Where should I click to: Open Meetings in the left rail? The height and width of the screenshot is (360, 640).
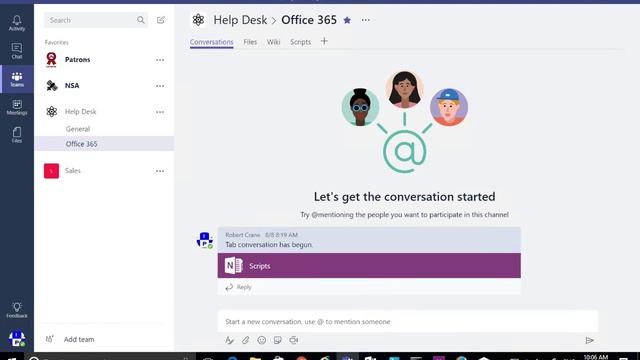(17, 107)
